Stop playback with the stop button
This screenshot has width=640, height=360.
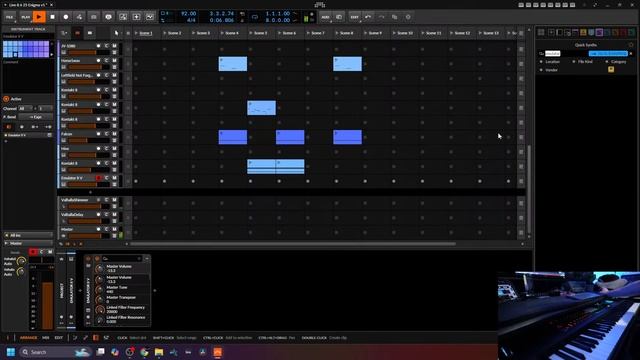[53, 17]
